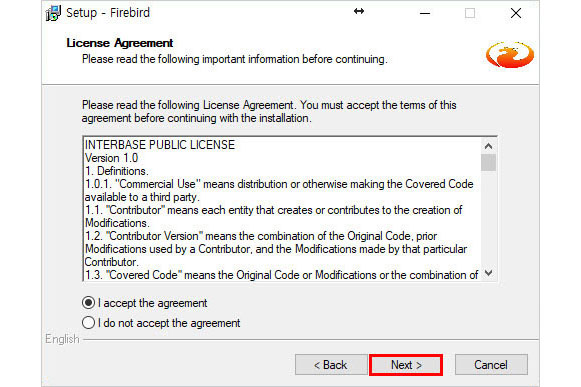Click the INTERBASE PUBLIC LICENSE heading line
The image size is (581, 387).
click(160, 145)
